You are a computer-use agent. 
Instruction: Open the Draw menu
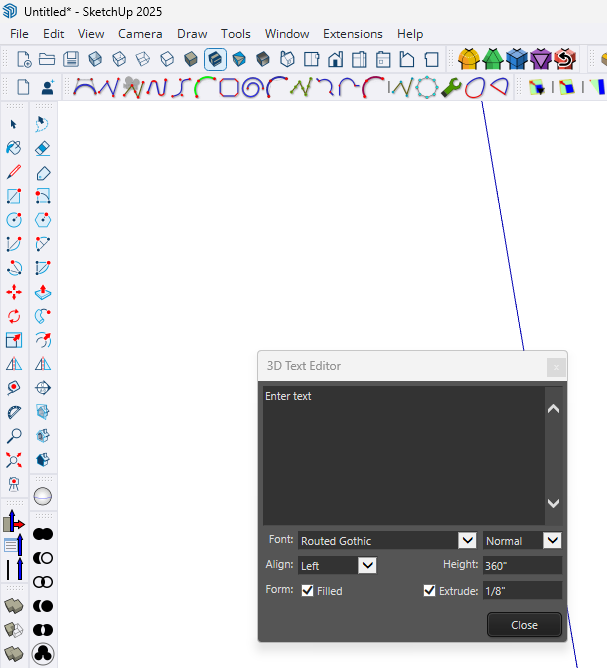192,34
